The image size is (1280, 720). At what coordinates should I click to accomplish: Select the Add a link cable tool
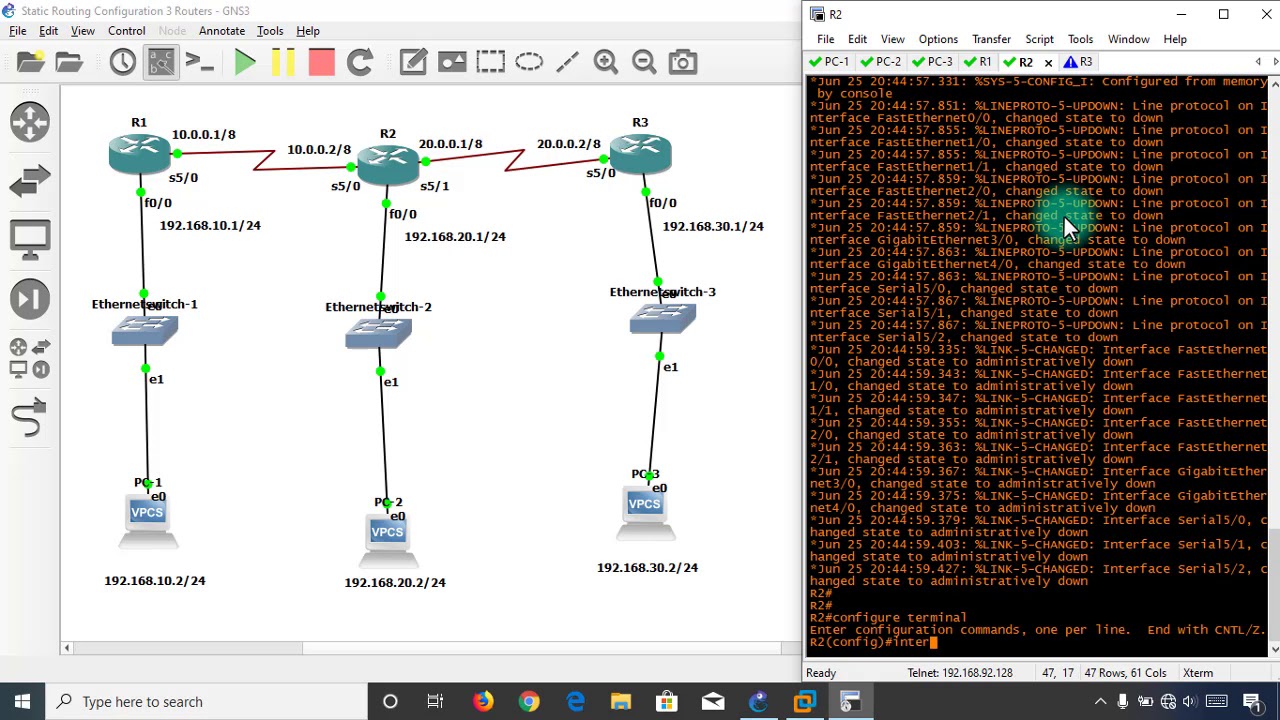[30, 417]
